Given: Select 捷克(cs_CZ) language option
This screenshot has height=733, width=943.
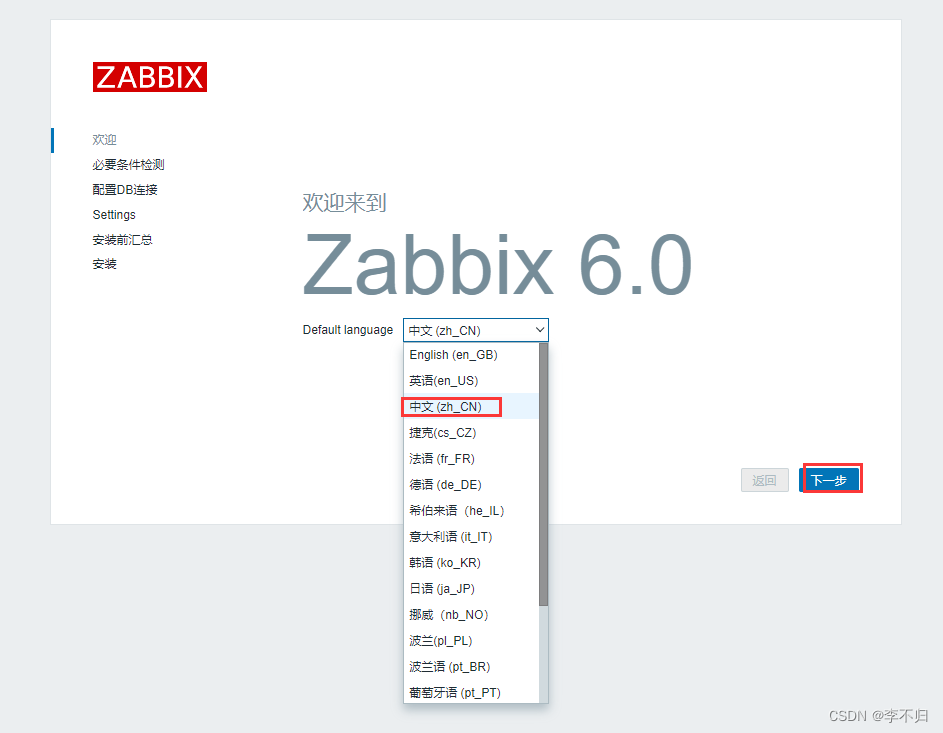Looking at the screenshot, I should [471, 432].
